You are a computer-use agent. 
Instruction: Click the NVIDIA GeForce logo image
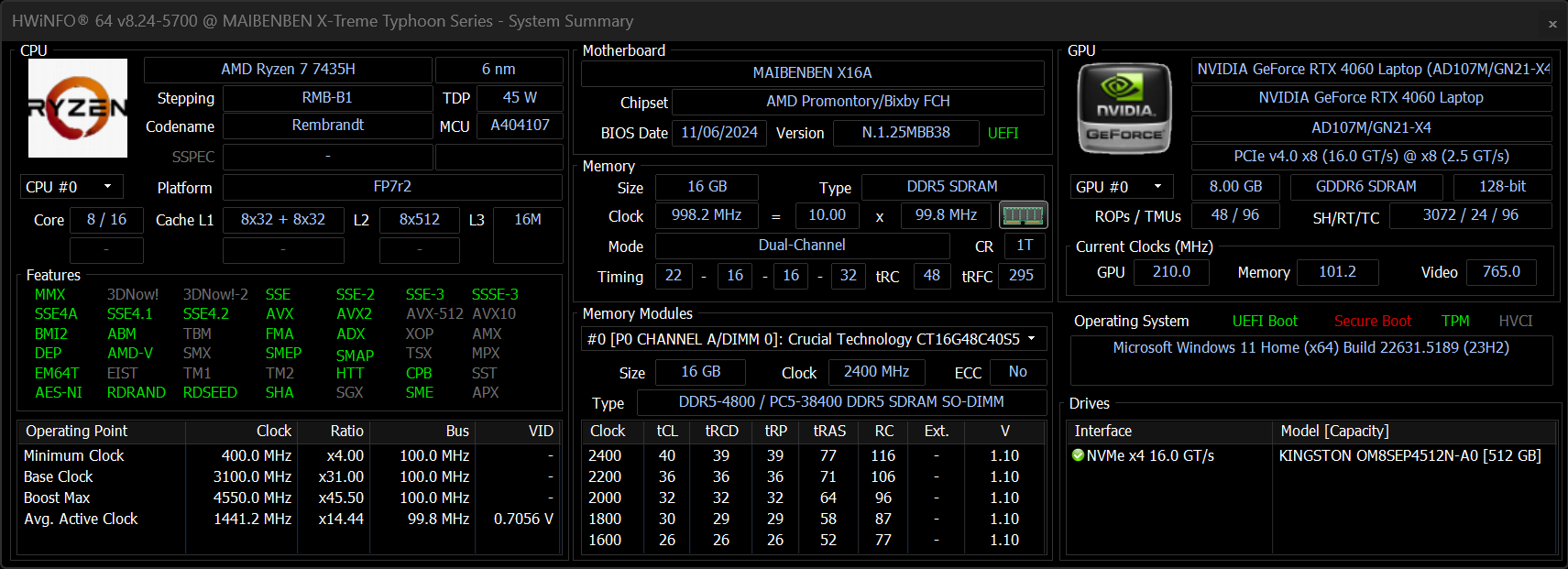[1125, 108]
